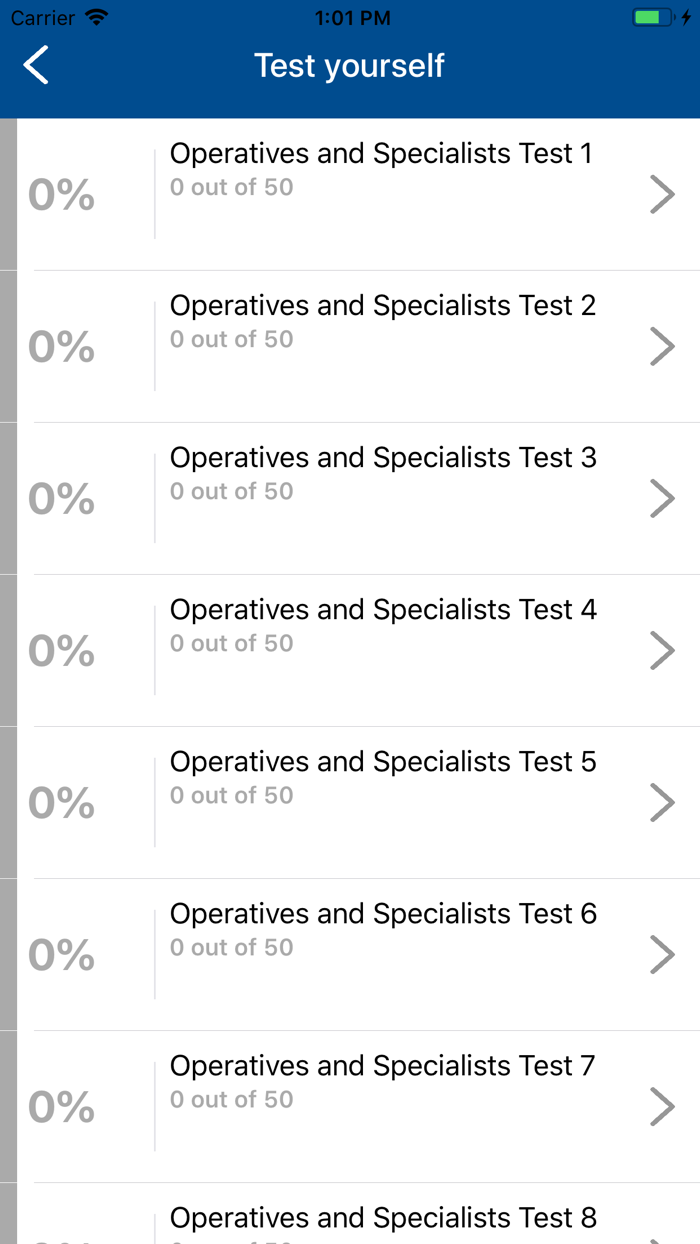The image size is (700, 1244).
Task: Tap the back arrow to exit Test yourself
Action: click(x=35, y=63)
